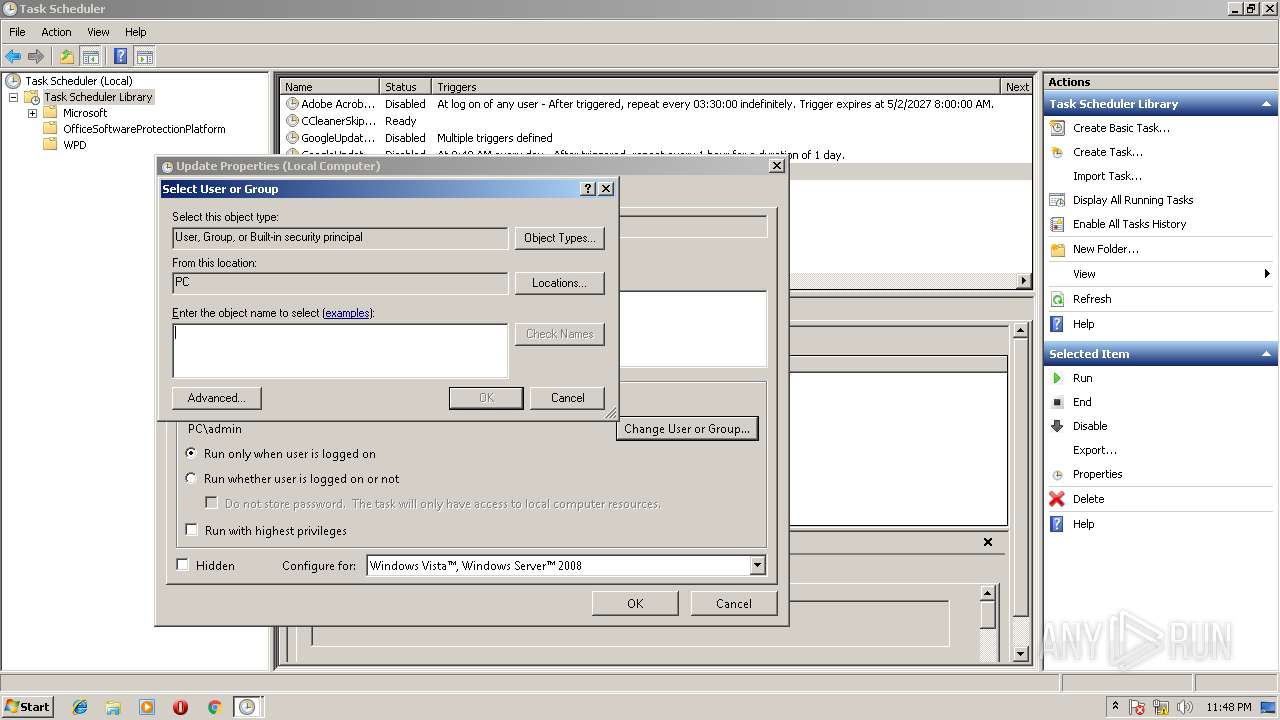Viewport: 1280px width, 720px height.
Task: Click the red Delete X icon
Action: 1057,499
